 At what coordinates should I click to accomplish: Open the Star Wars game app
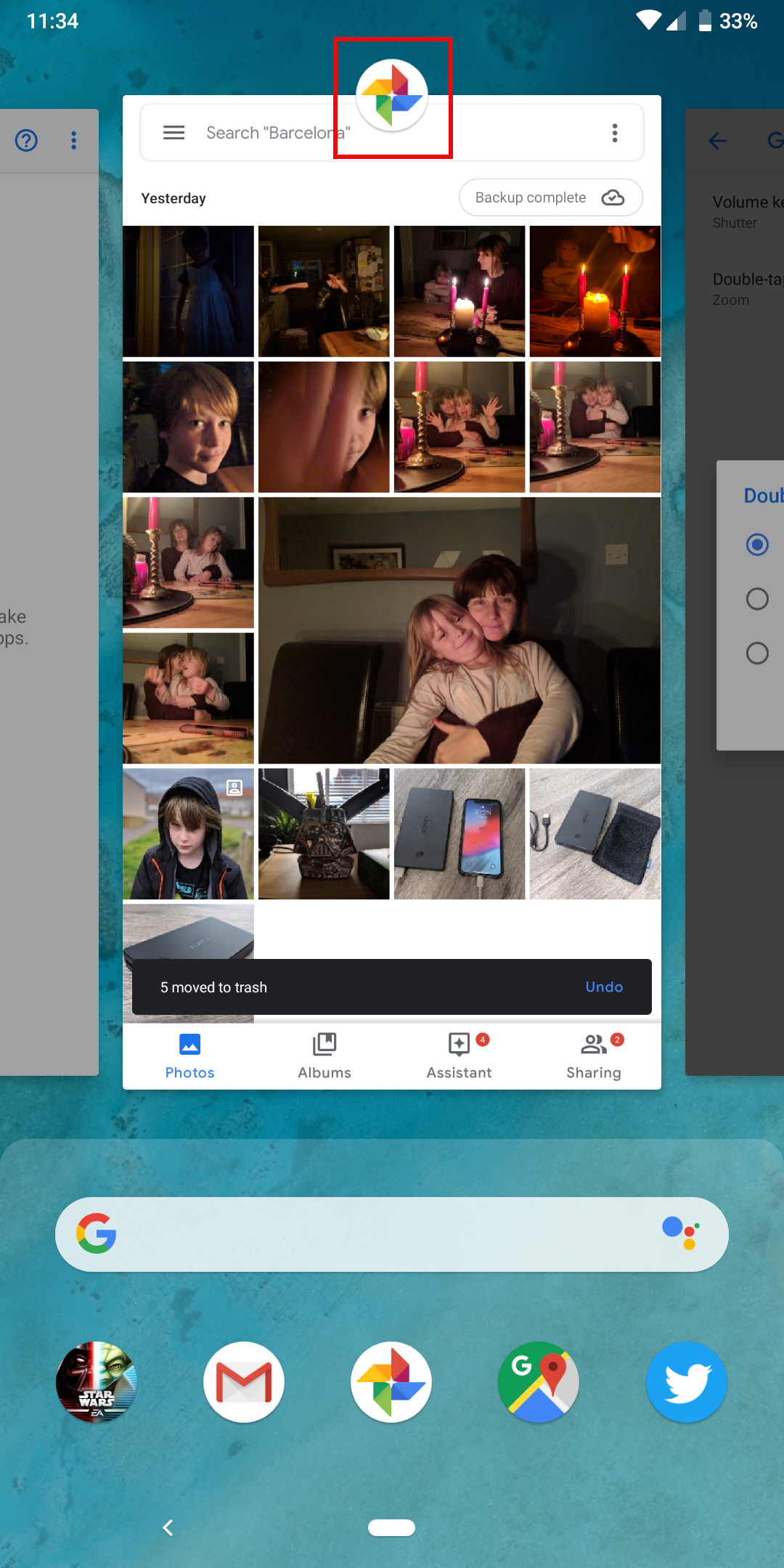pos(97,1381)
